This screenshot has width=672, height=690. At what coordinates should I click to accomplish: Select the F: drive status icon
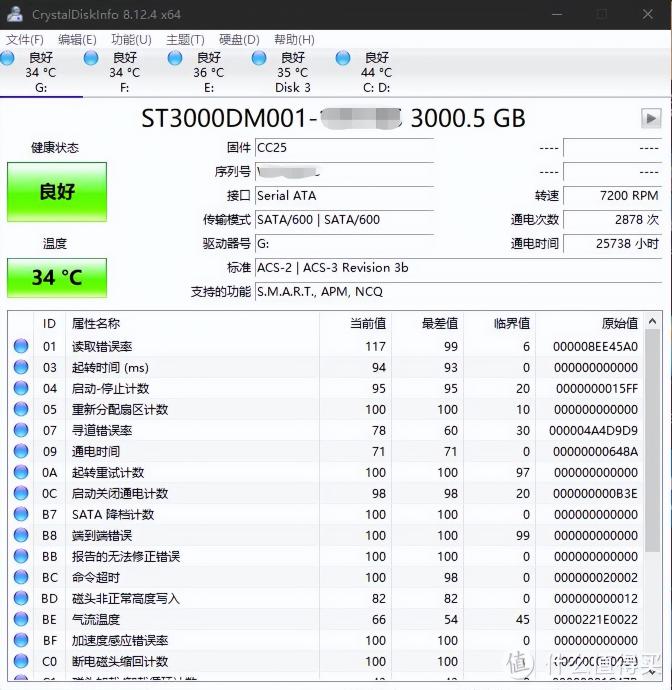click(91, 58)
